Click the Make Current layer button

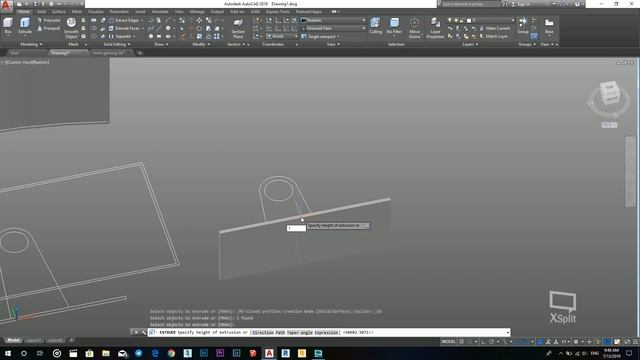click(x=495, y=28)
